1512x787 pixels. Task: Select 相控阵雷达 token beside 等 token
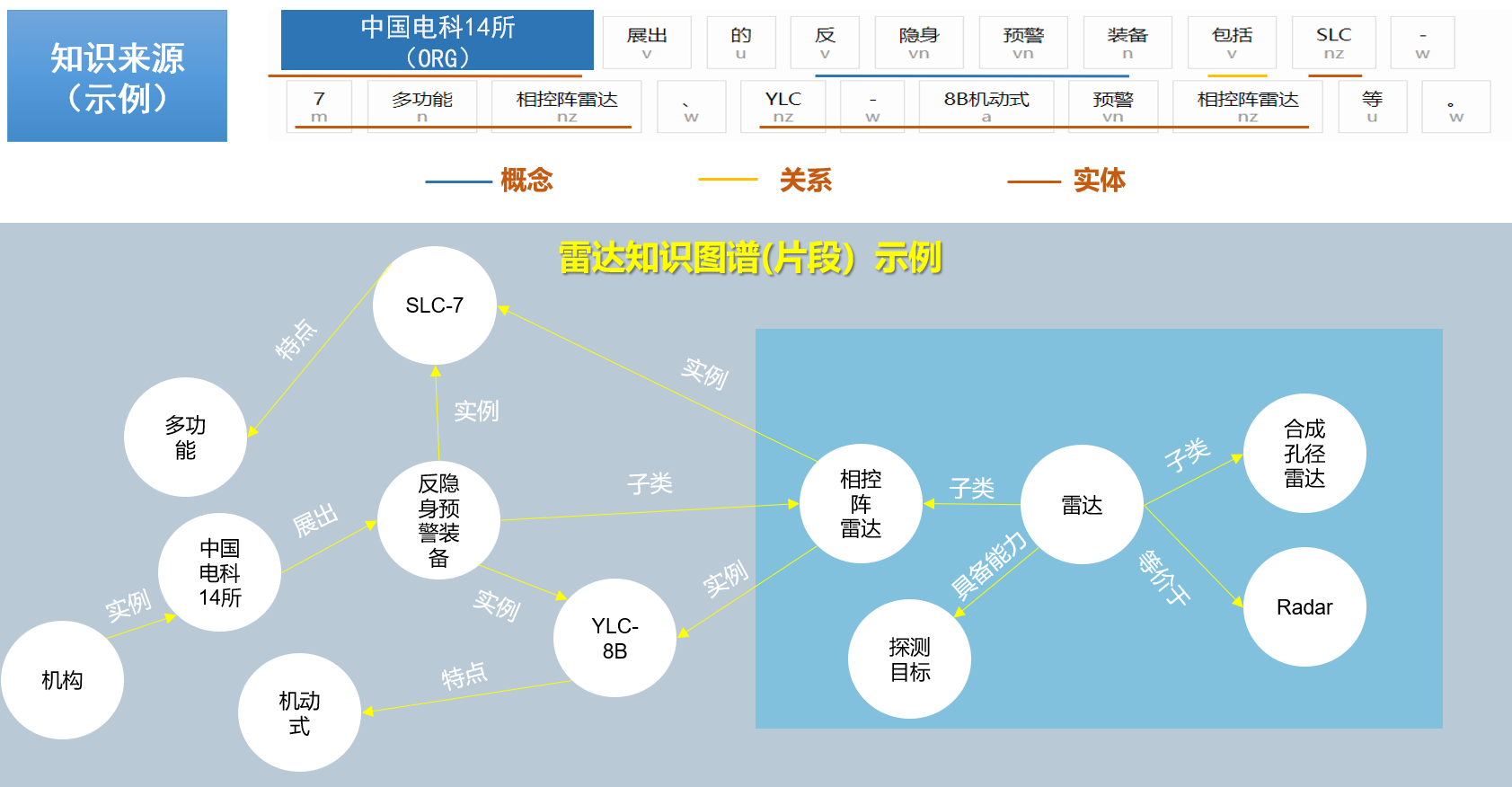[x=1248, y=107]
